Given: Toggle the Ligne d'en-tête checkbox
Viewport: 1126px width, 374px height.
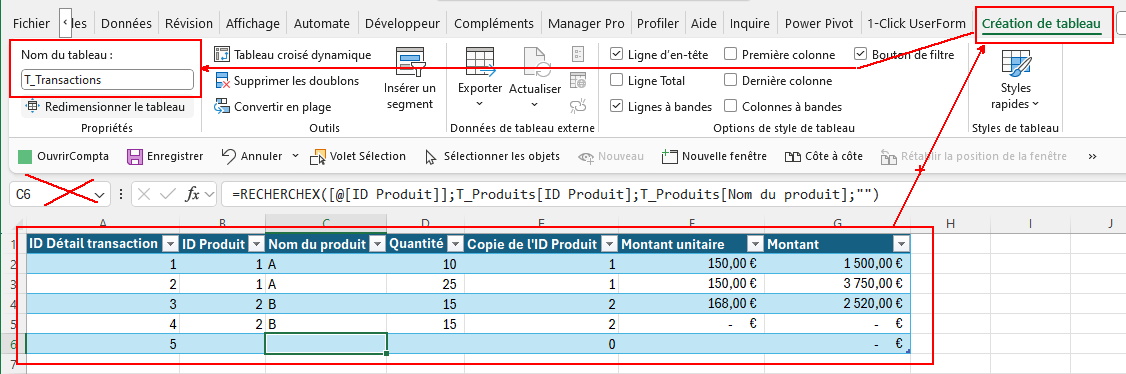Looking at the screenshot, I should tap(616, 55).
